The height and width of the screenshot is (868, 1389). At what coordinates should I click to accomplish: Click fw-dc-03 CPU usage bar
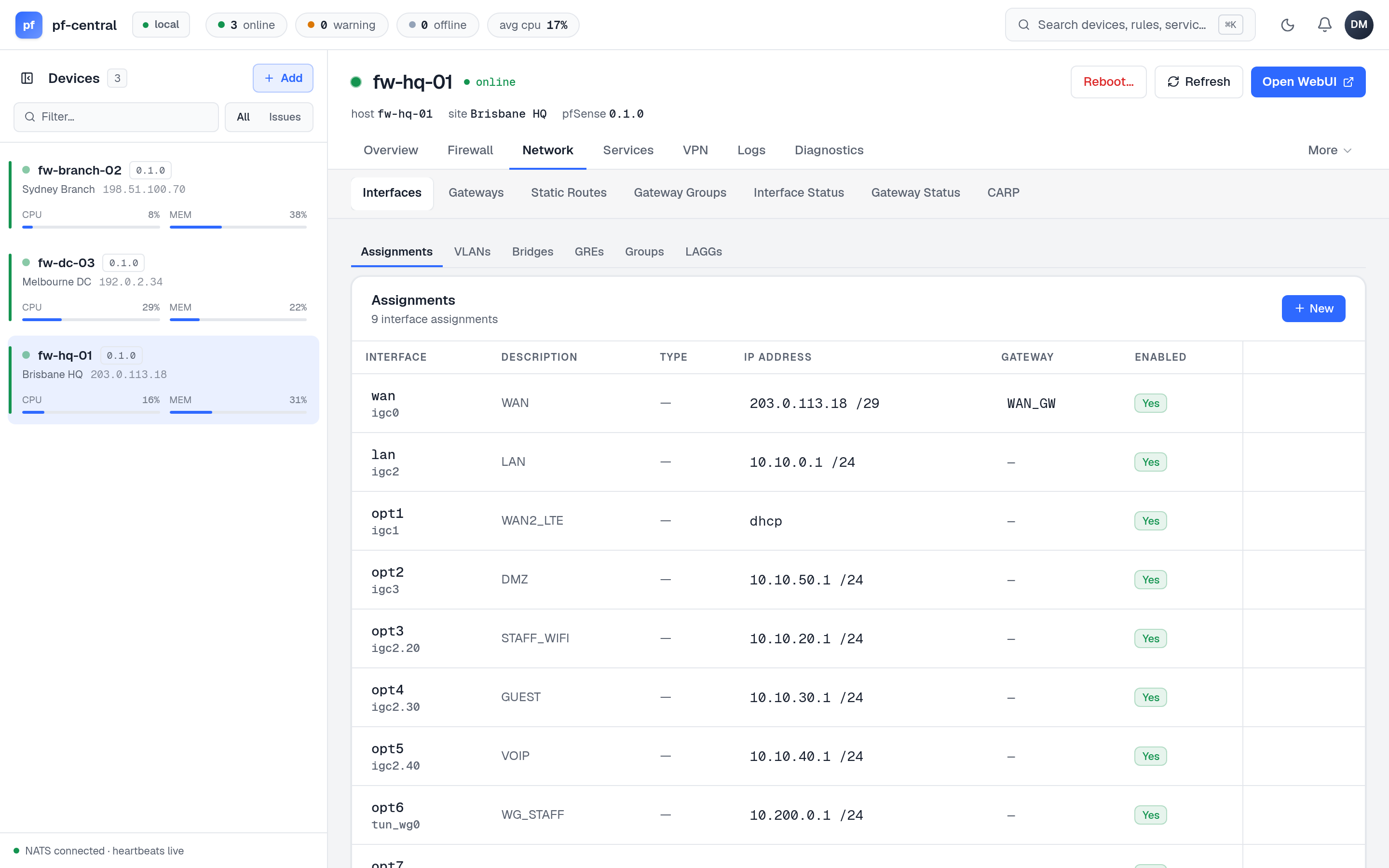point(91,320)
